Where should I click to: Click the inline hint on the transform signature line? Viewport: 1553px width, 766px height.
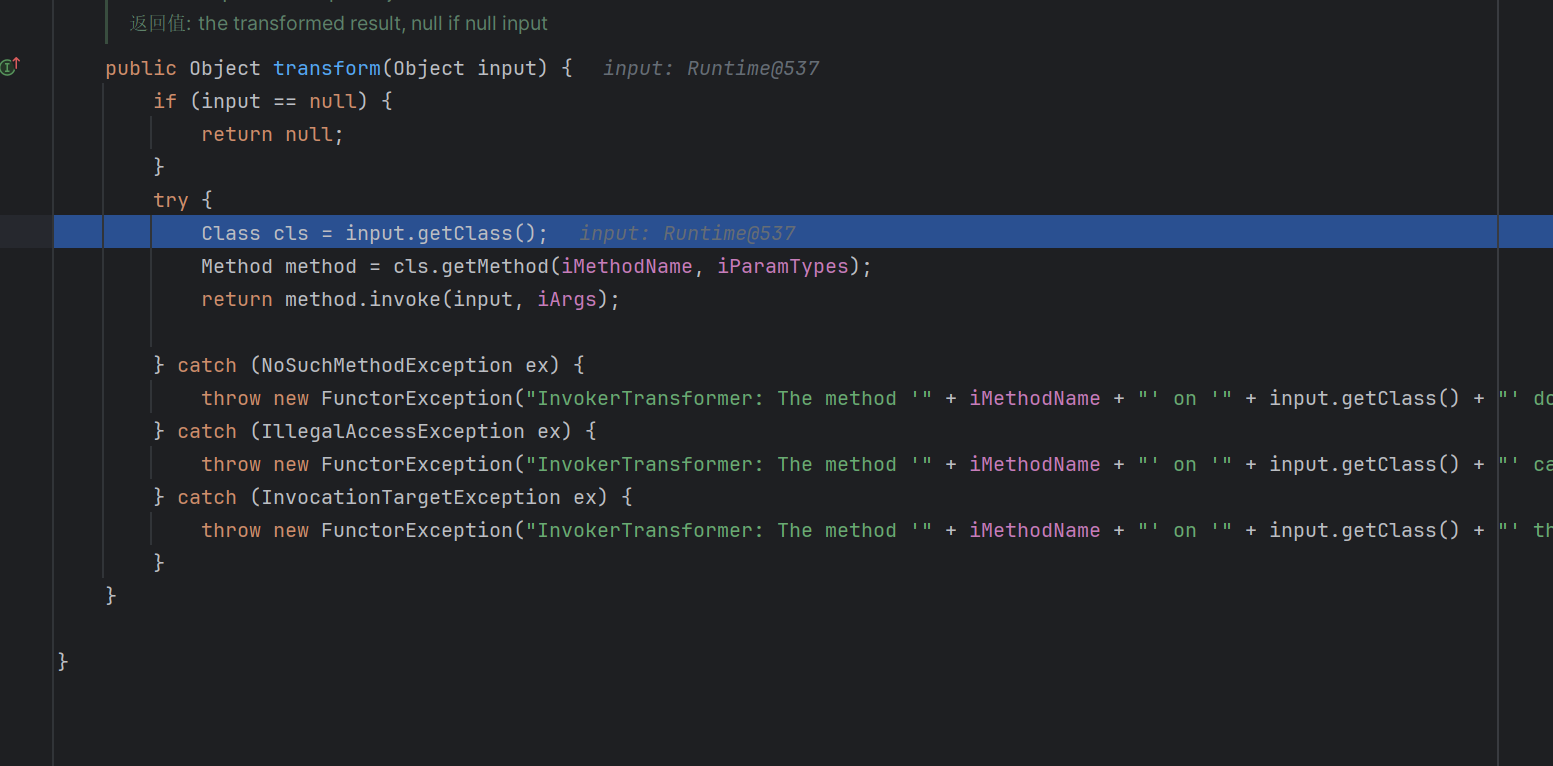coord(711,68)
